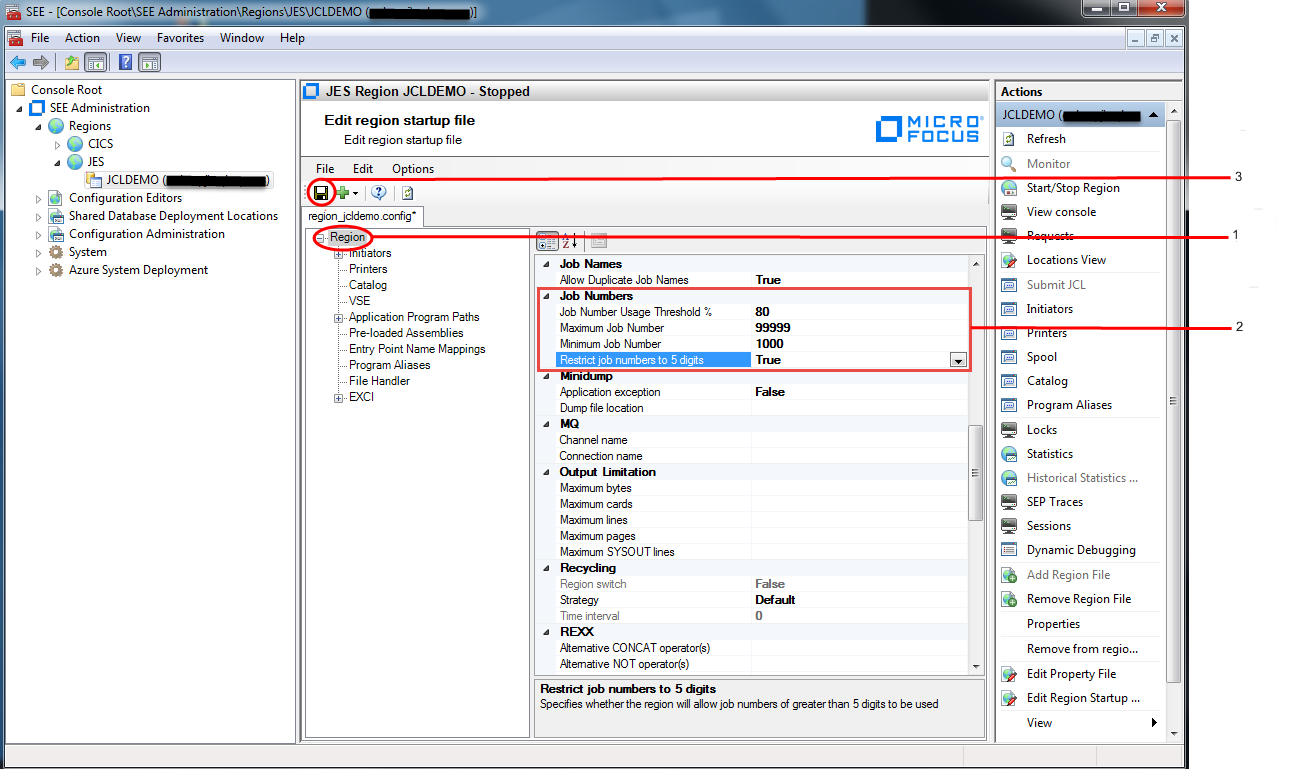Click the Properties action link
The width and height of the screenshot is (1289, 769).
point(1054,624)
